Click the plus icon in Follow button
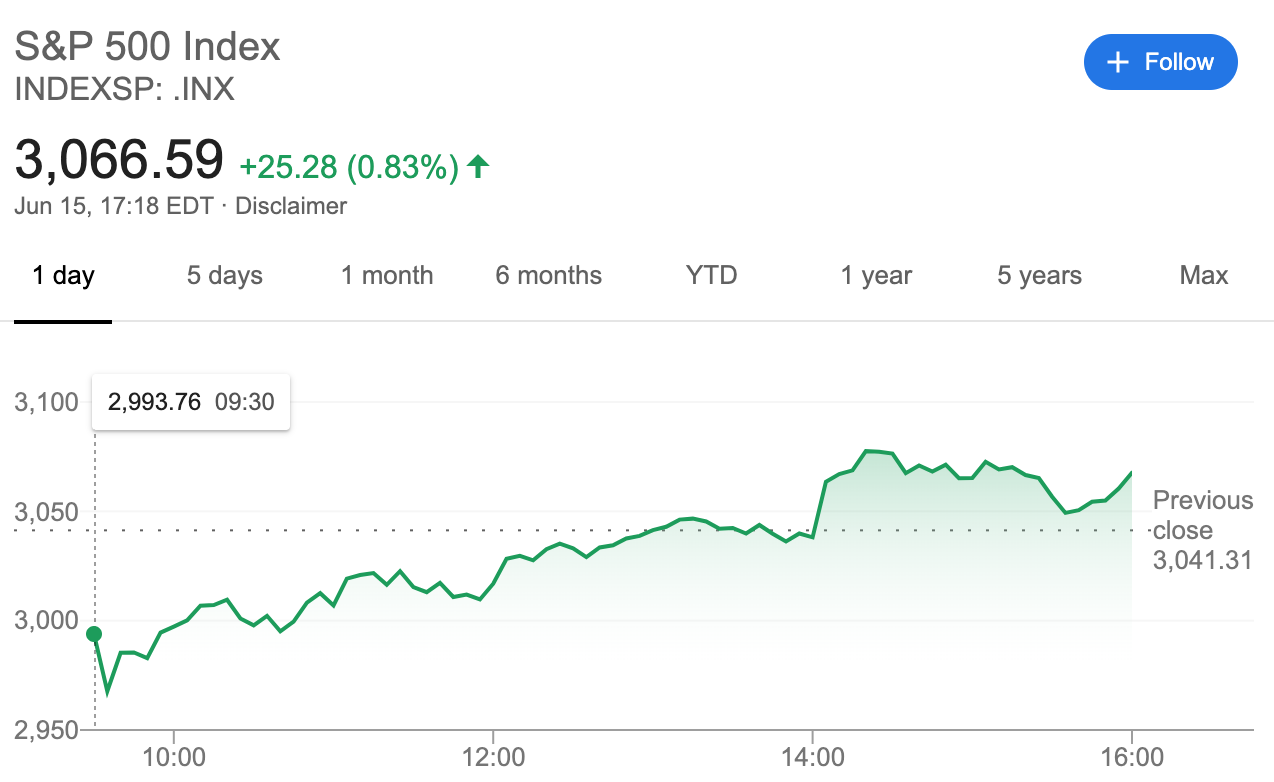1274x782 pixels. [1118, 62]
